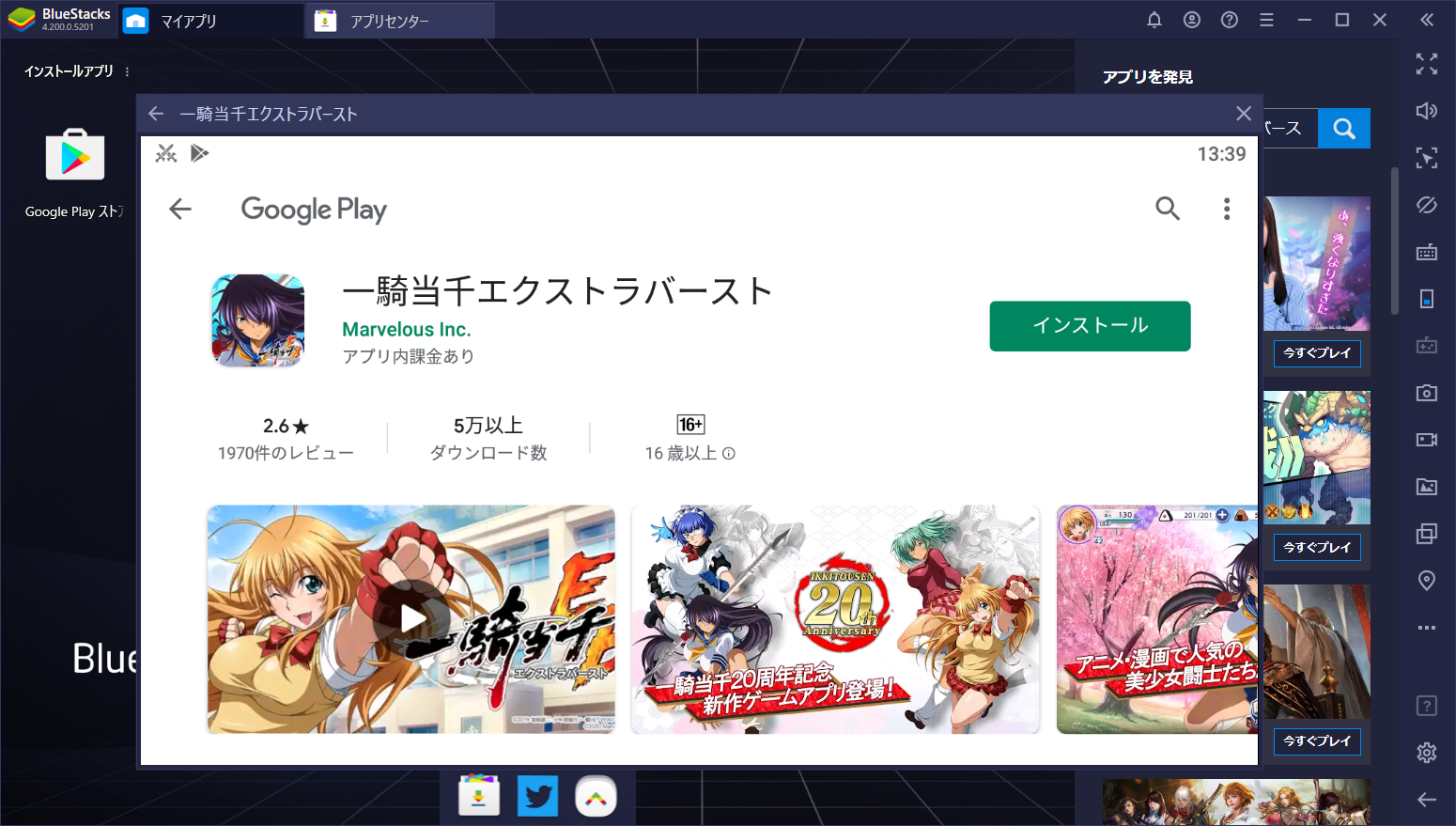Show more sidebar options with three dots
Image resolution: width=1456 pixels, height=826 pixels.
point(1427,628)
